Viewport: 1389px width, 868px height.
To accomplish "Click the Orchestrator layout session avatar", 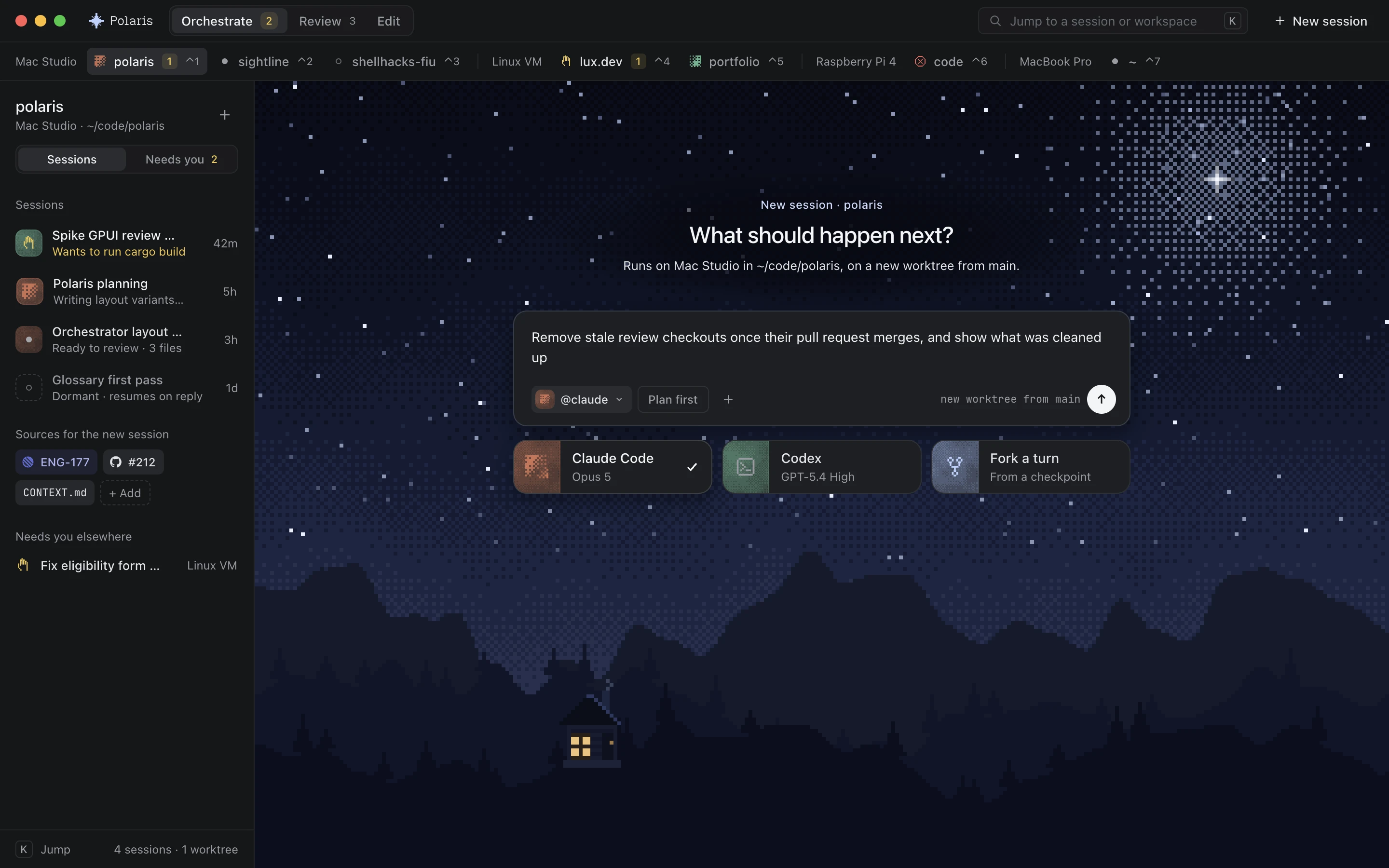I will [x=29, y=339].
